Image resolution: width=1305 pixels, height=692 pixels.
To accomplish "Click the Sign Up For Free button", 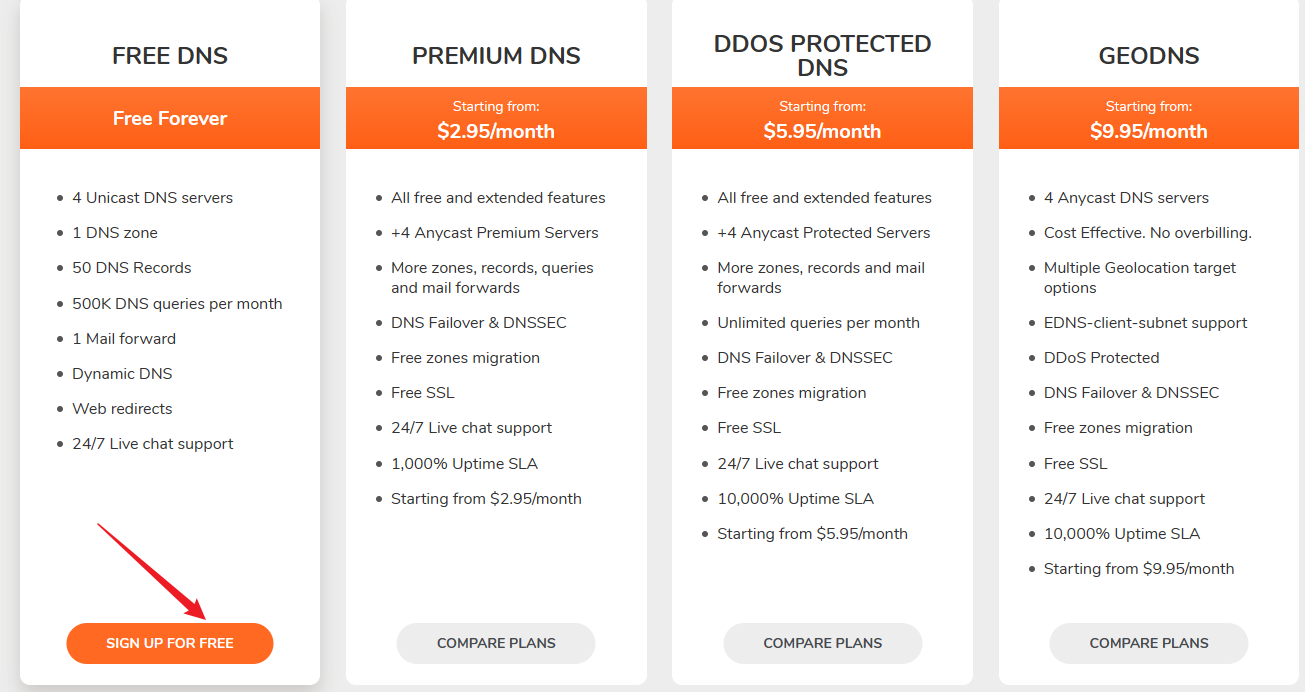I will click(x=170, y=643).
